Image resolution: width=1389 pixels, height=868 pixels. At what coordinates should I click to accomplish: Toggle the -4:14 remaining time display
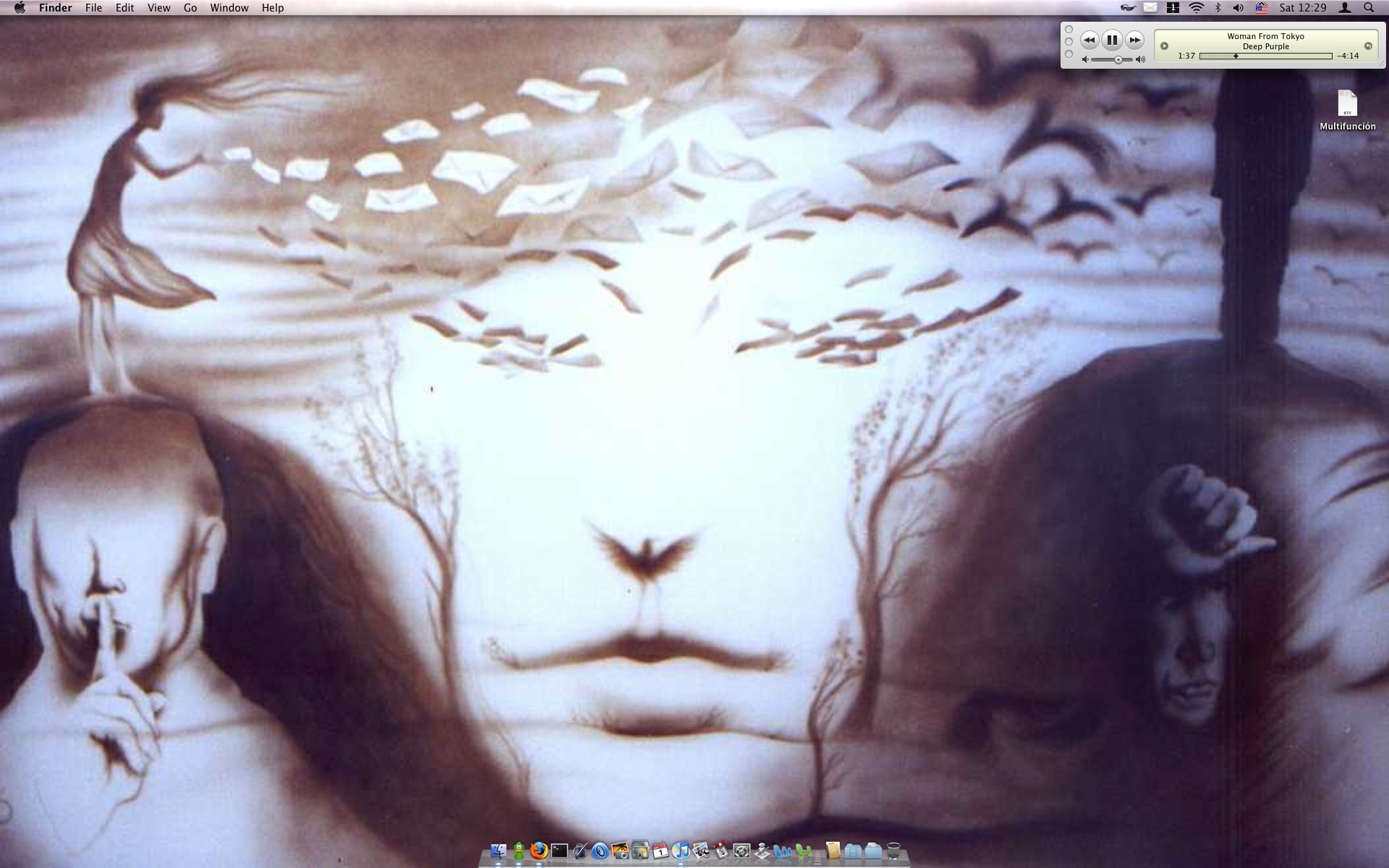pyautogui.click(x=1348, y=56)
